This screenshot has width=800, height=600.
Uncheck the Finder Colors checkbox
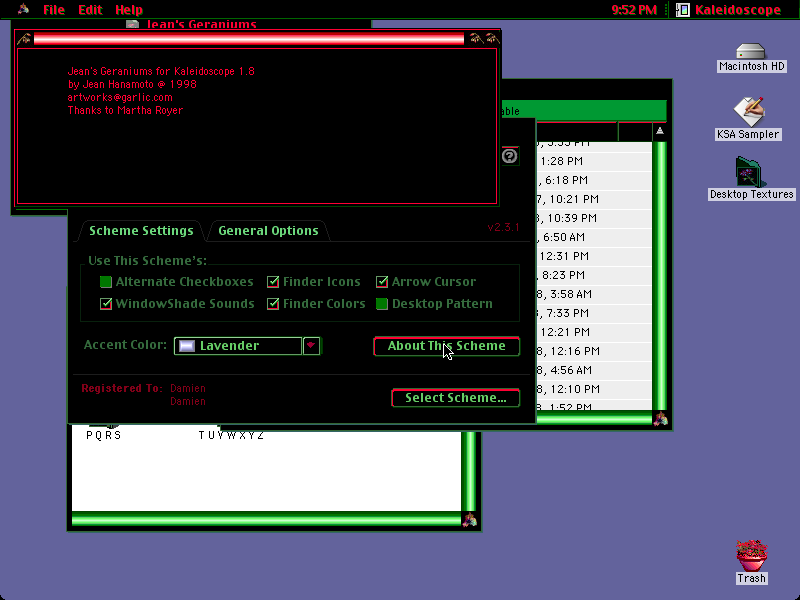pyautogui.click(x=273, y=304)
